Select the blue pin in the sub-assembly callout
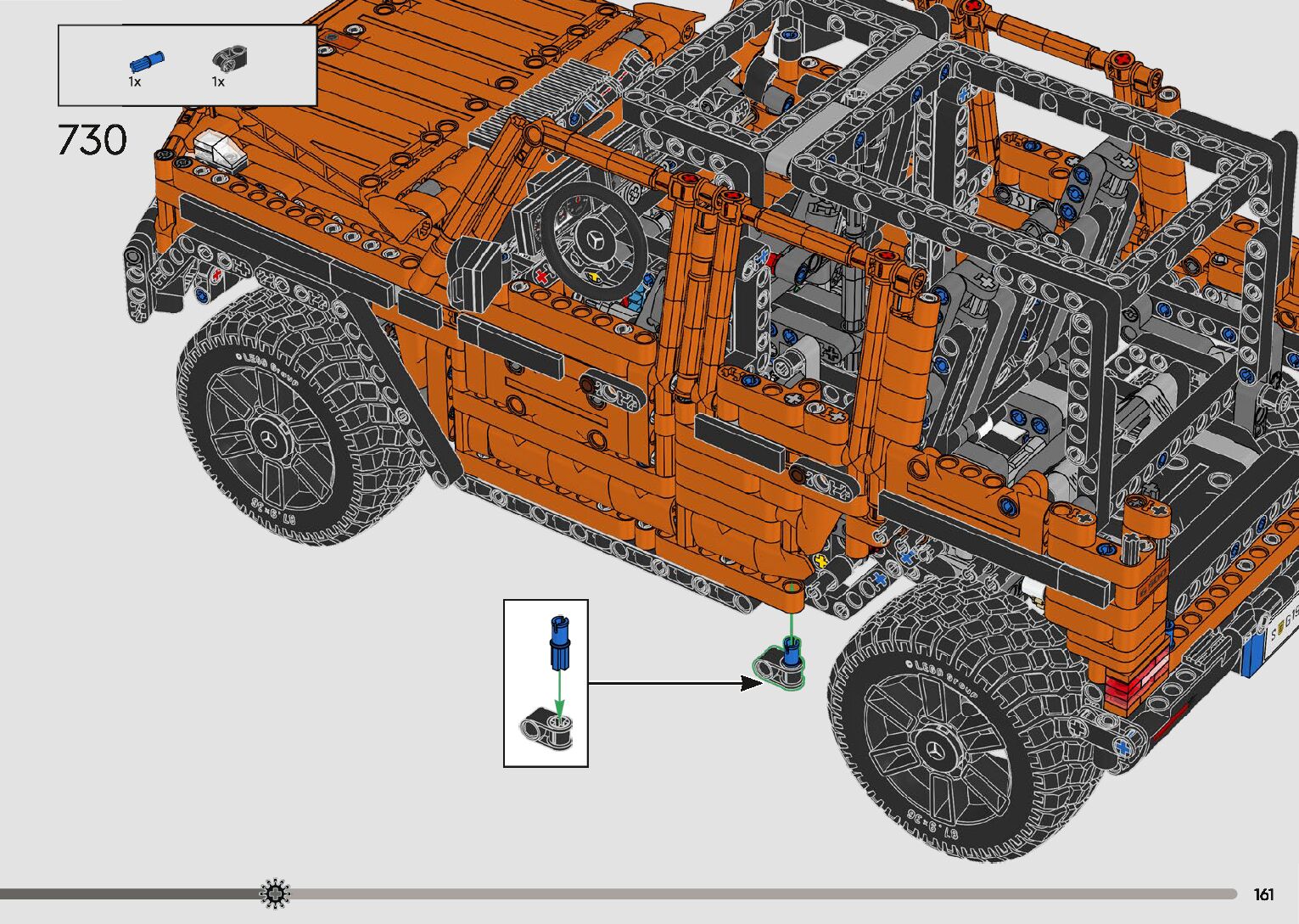Image resolution: width=1299 pixels, height=924 pixels. click(x=558, y=643)
